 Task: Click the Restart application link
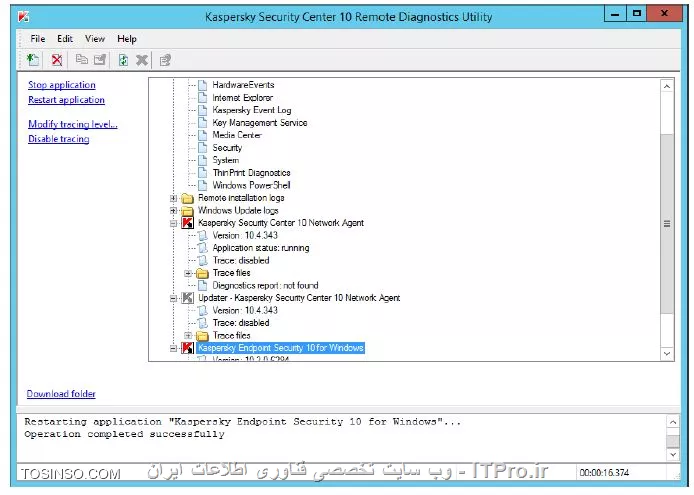[x=66, y=100]
